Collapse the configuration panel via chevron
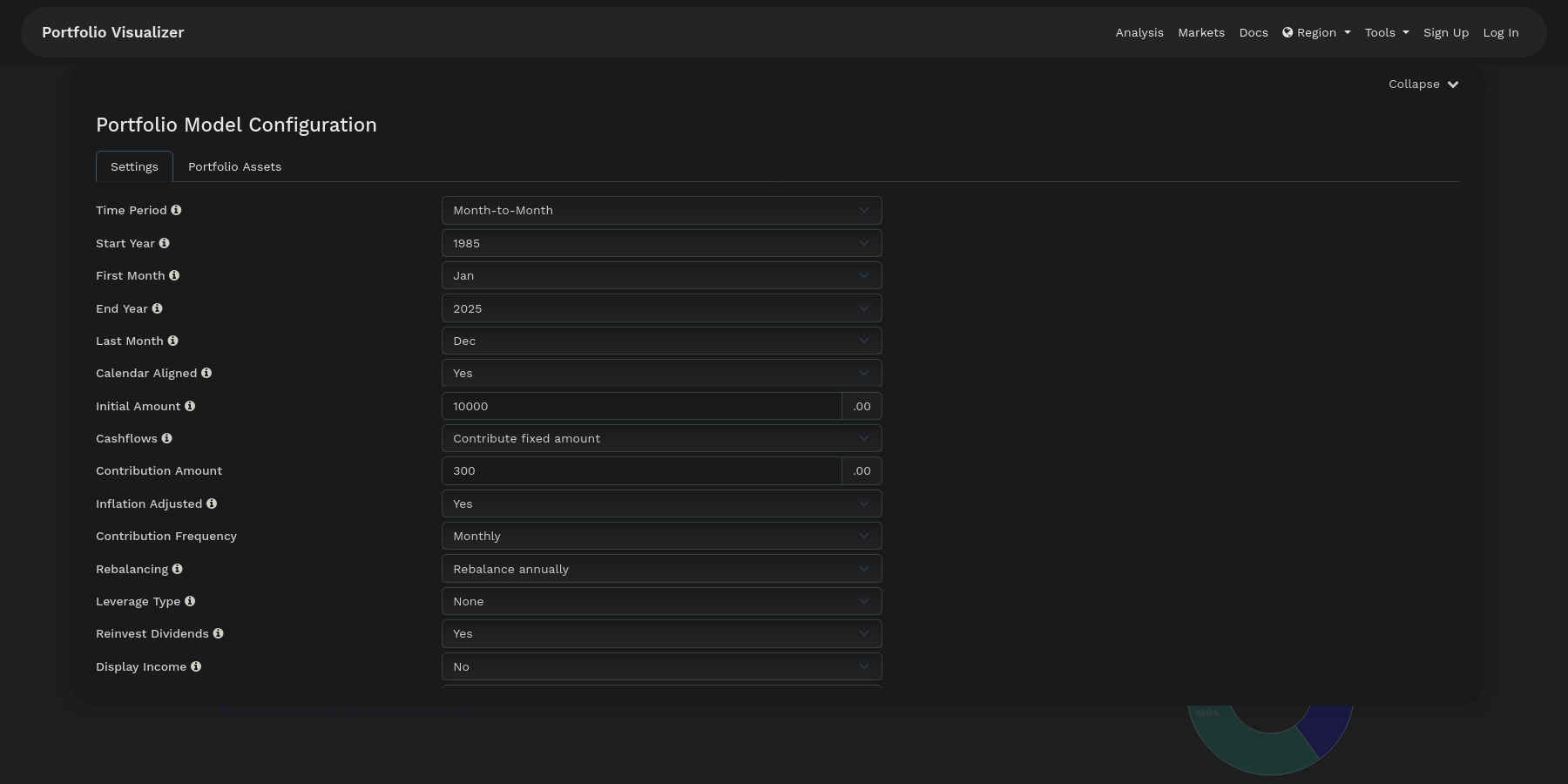Viewport: 1568px width, 784px height. (x=1453, y=84)
